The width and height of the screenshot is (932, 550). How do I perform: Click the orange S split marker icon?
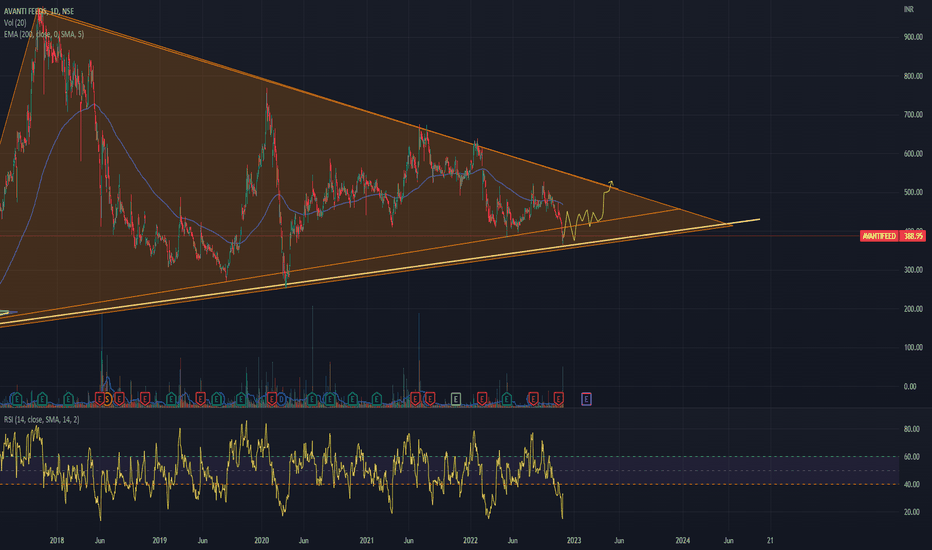[x=108, y=399]
